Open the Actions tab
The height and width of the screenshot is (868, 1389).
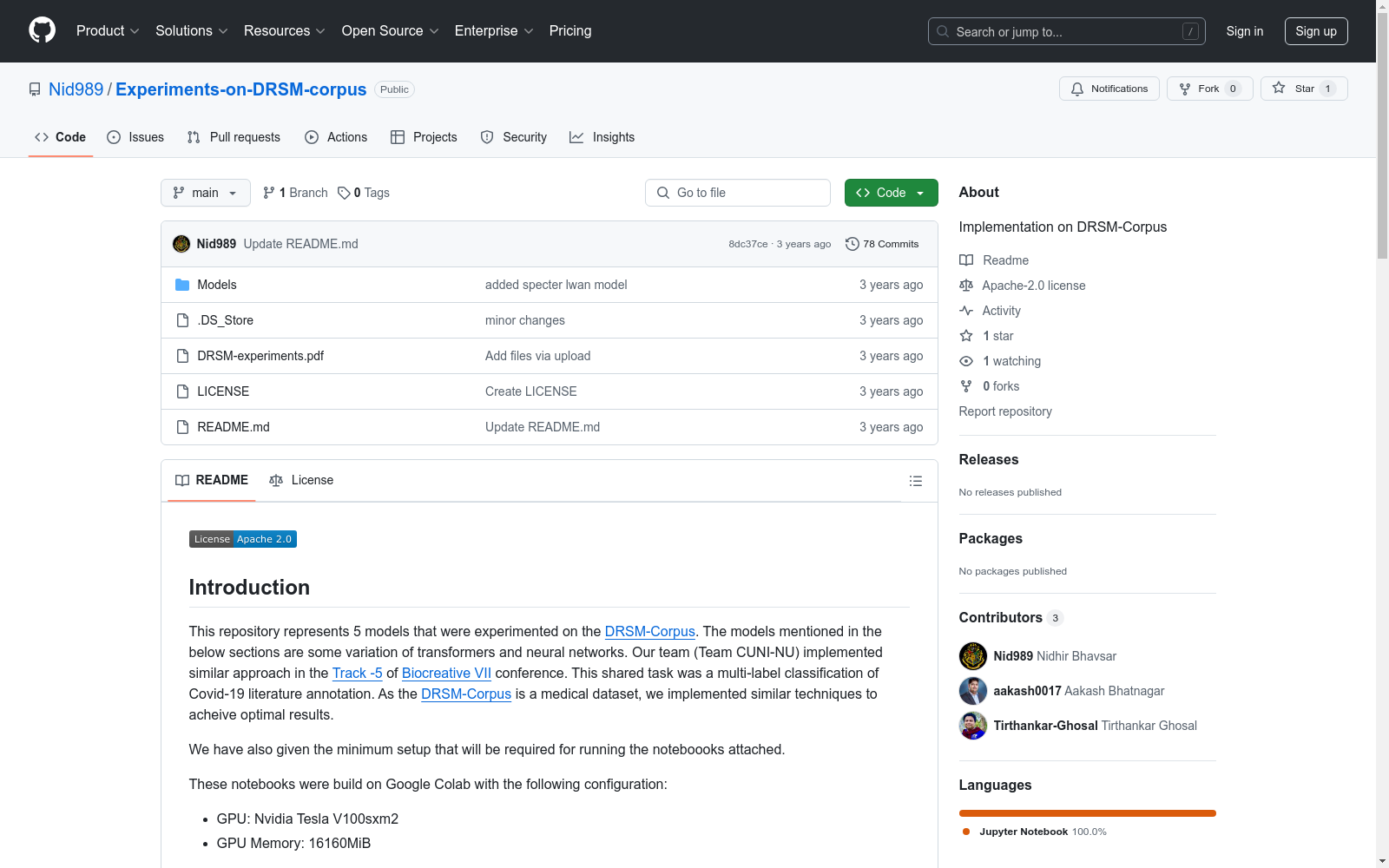pyautogui.click(x=336, y=137)
